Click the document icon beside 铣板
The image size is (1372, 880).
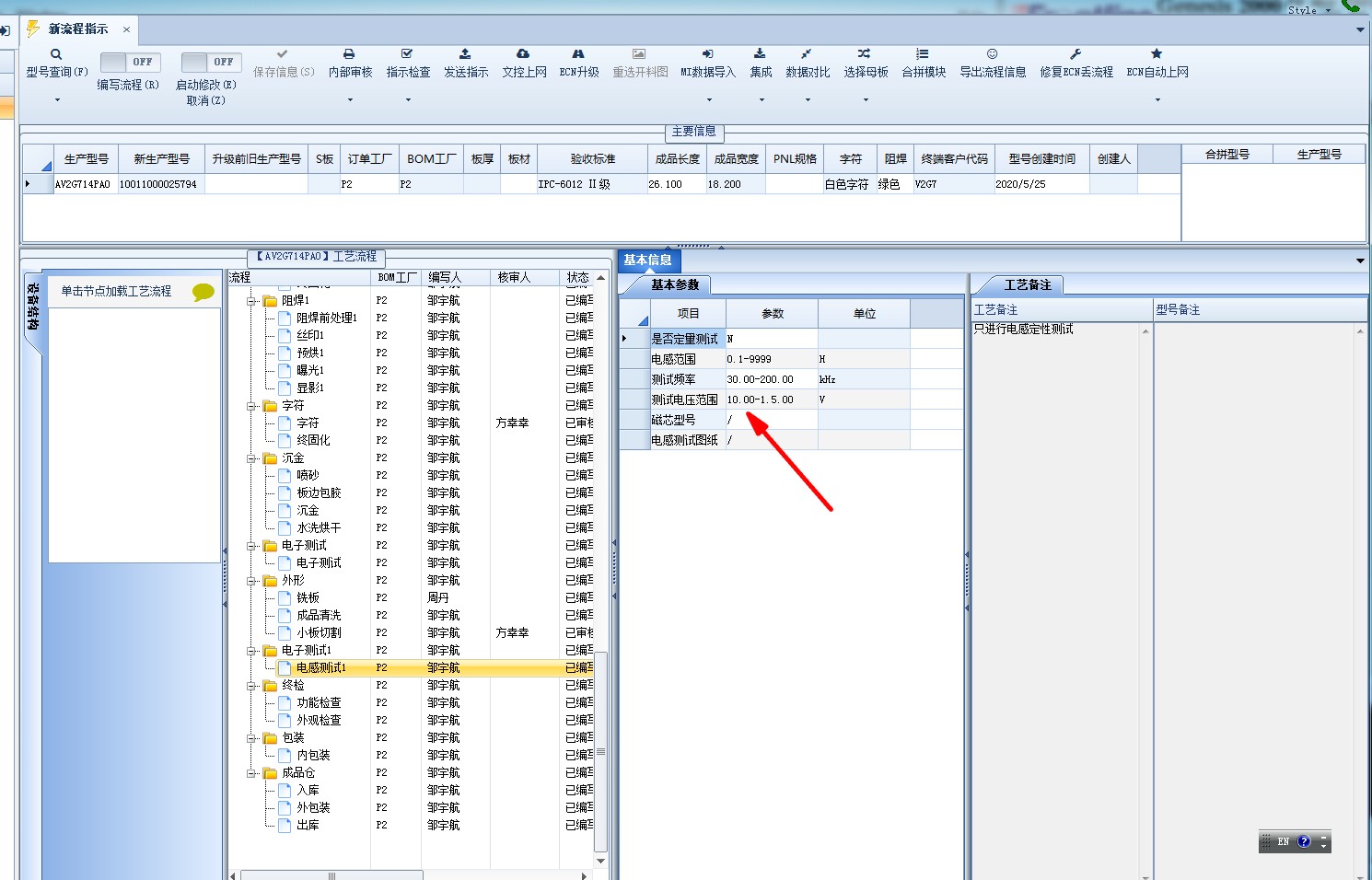coord(285,598)
